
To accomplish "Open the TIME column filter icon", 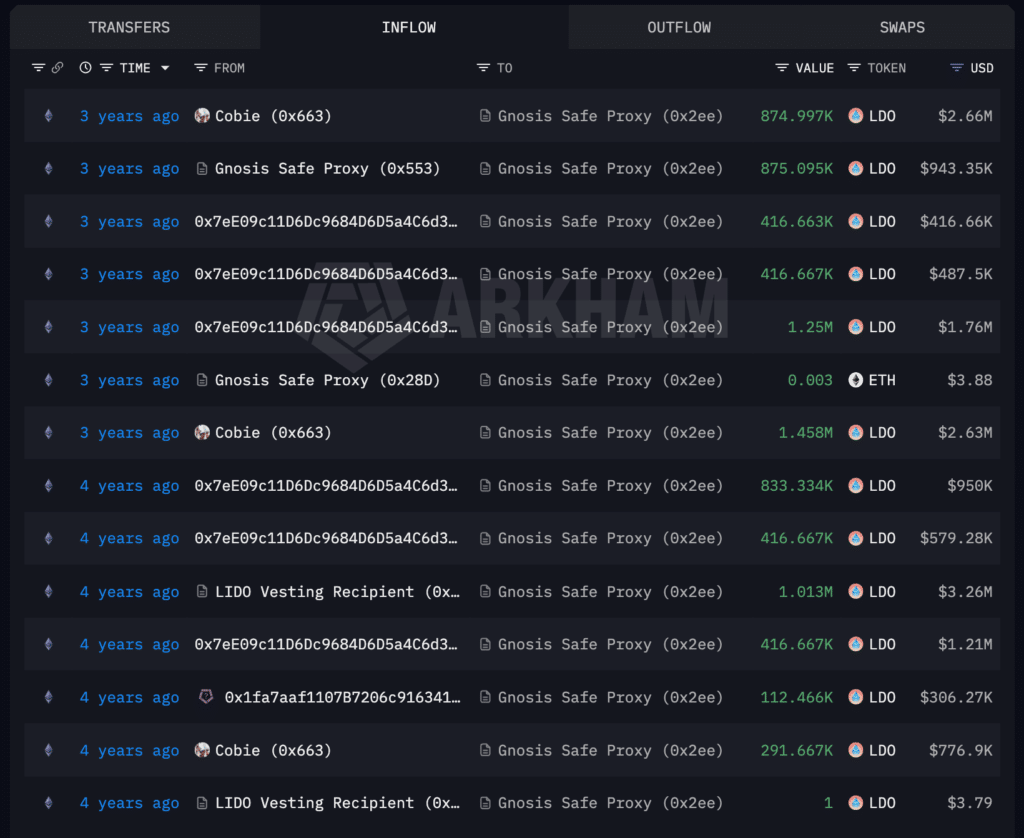I will (x=106, y=67).
